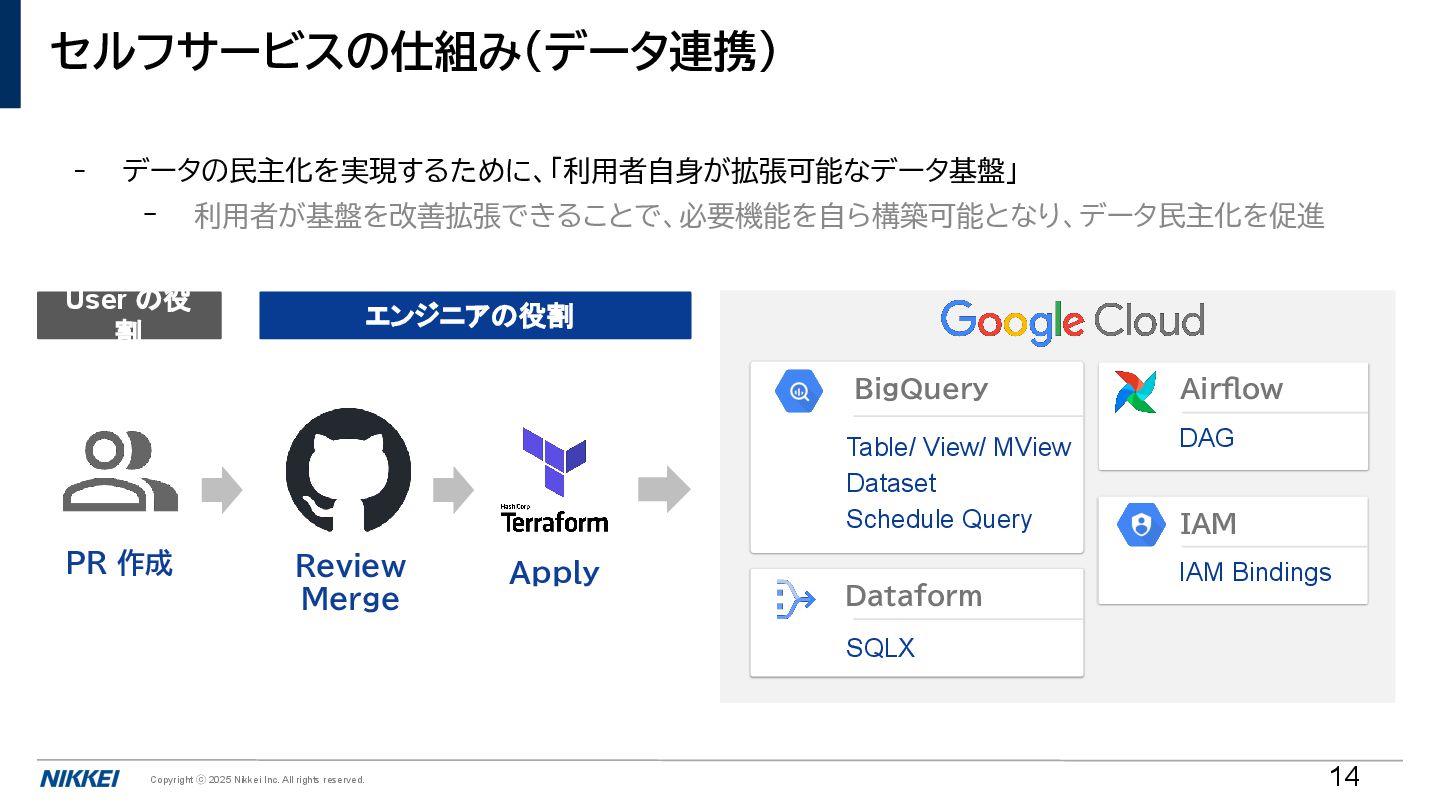Image resolution: width=1440 pixels, height=810 pixels.
Task: Click the SQLX entry under Dataform
Action: (880, 648)
